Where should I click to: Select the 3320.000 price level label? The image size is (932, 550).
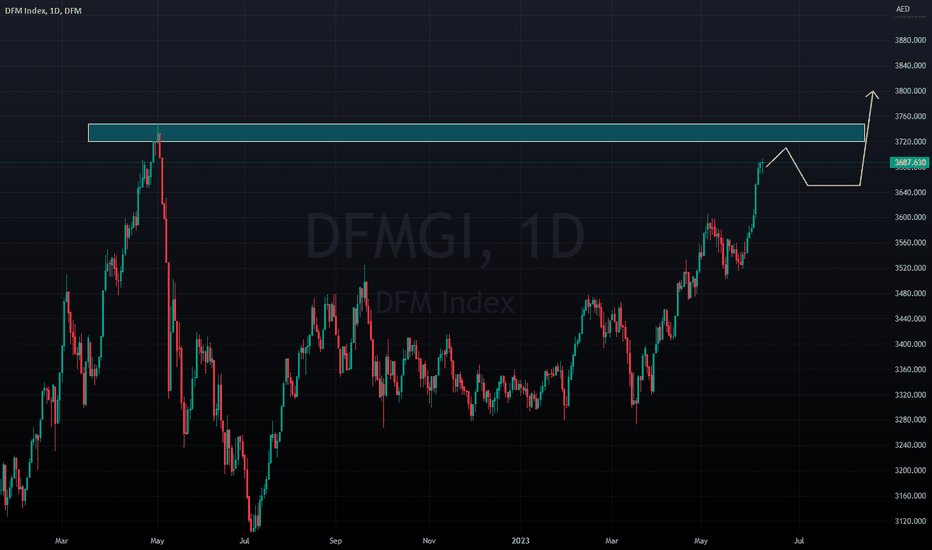(x=910, y=395)
